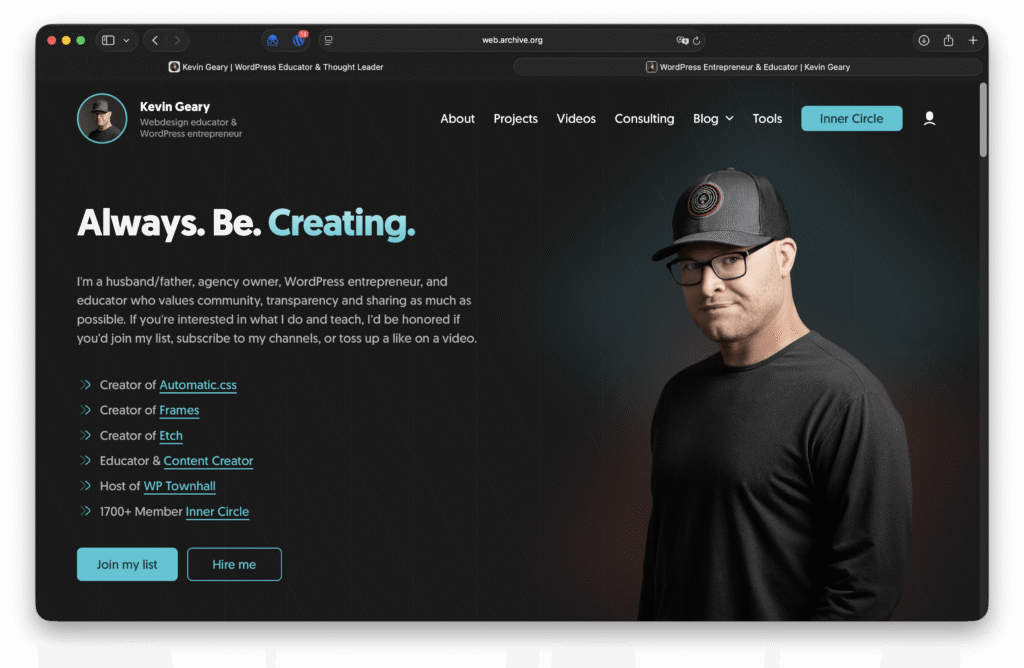Click the share icon in the Safari toolbar
Image resolution: width=1024 pixels, height=668 pixels.
click(x=948, y=40)
